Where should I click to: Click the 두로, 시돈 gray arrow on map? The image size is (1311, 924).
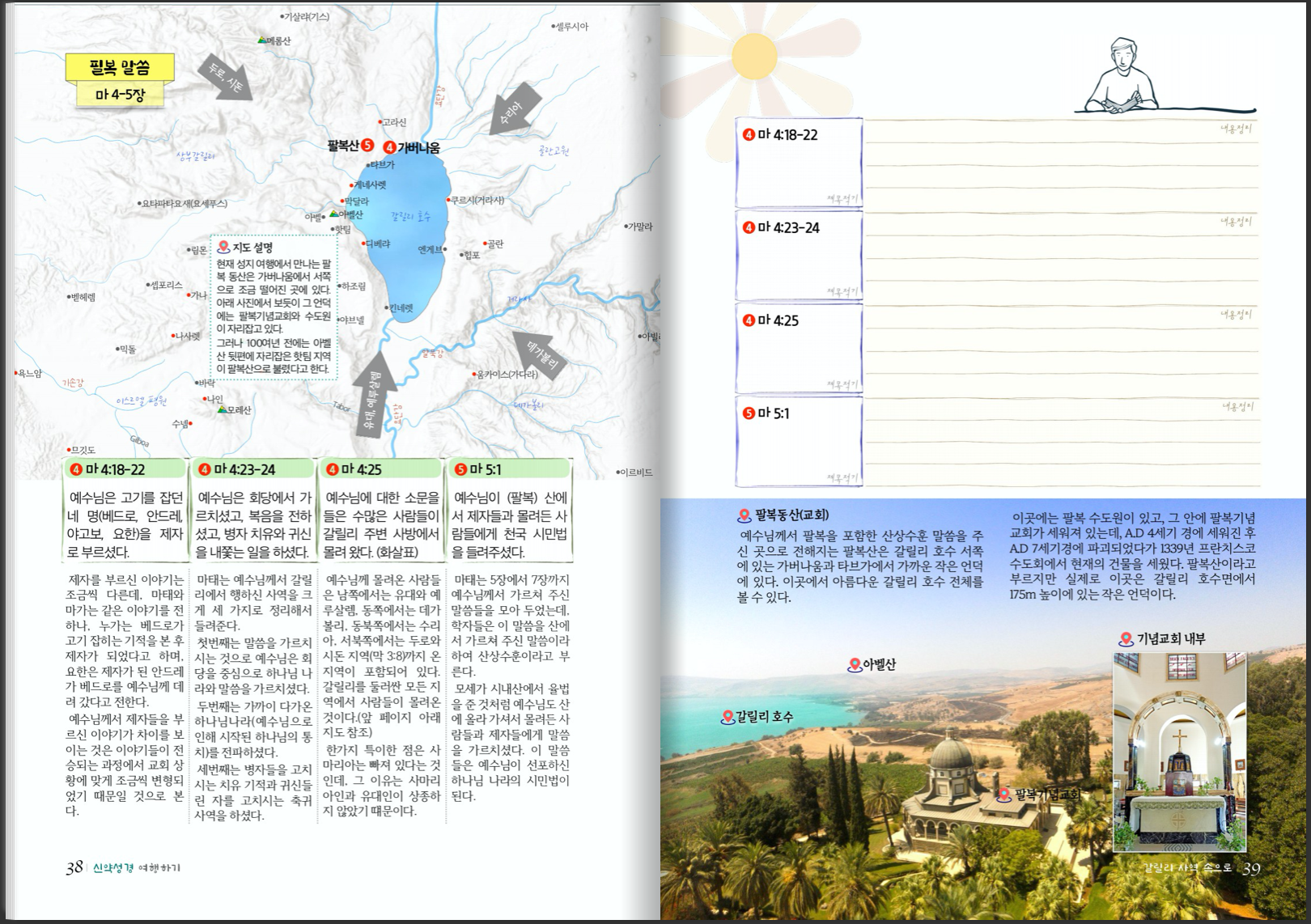[x=227, y=78]
